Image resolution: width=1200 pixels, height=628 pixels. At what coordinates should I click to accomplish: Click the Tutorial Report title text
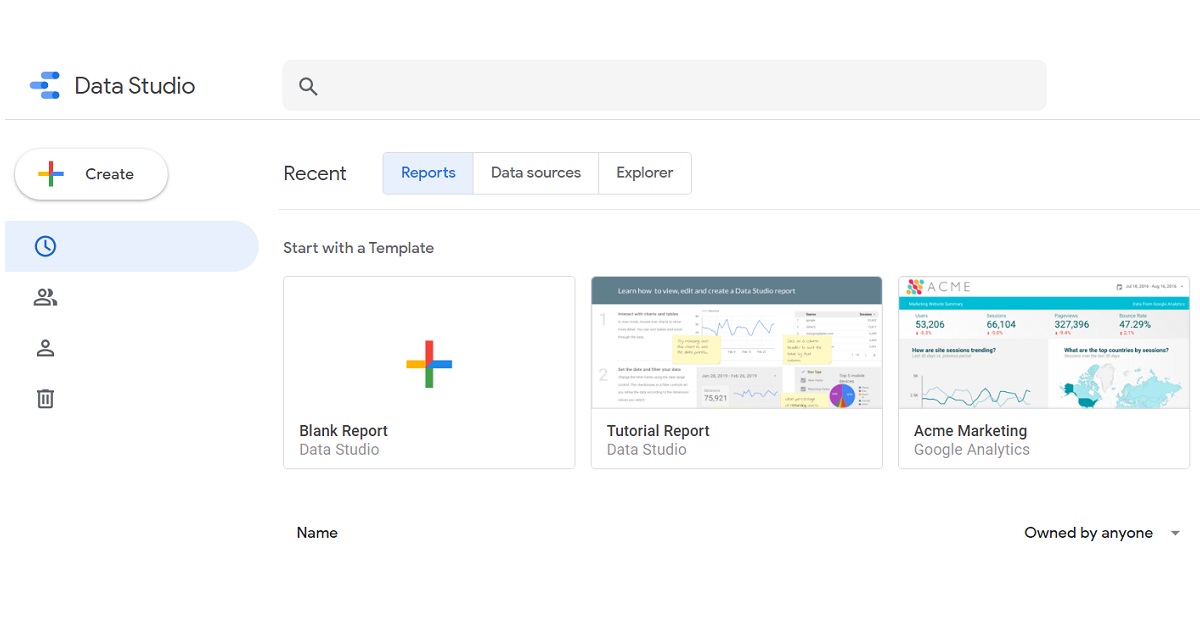(x=658, y=431)
